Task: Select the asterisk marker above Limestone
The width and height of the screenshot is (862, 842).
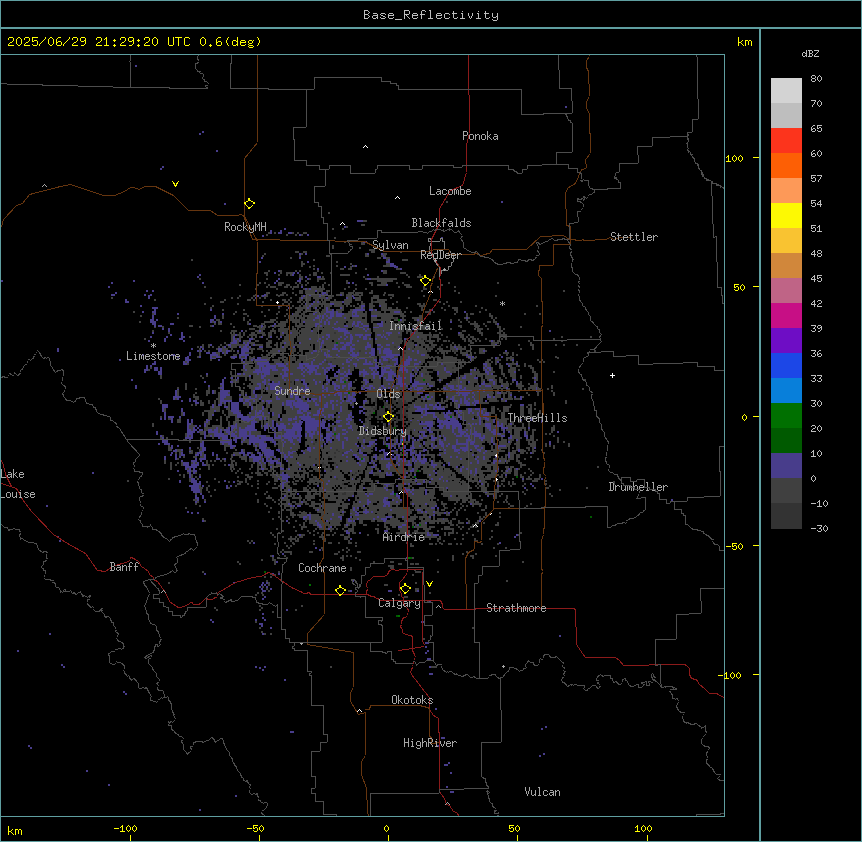Action: click(x=153, y=346)
